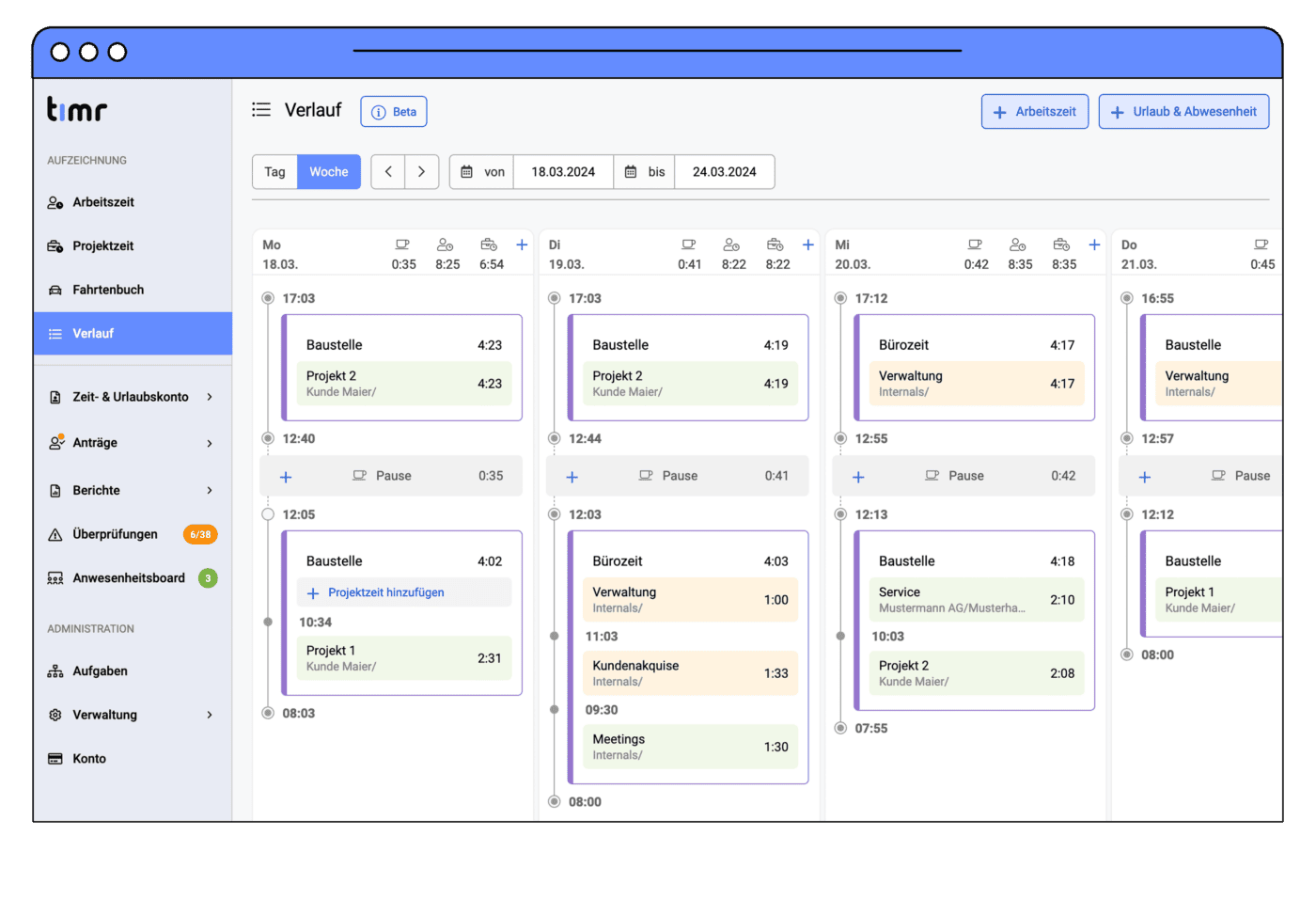This screenshot has height=899, width=1316.
Task: Add entry to Monday 18.03. column
Action: pos(522,244)
